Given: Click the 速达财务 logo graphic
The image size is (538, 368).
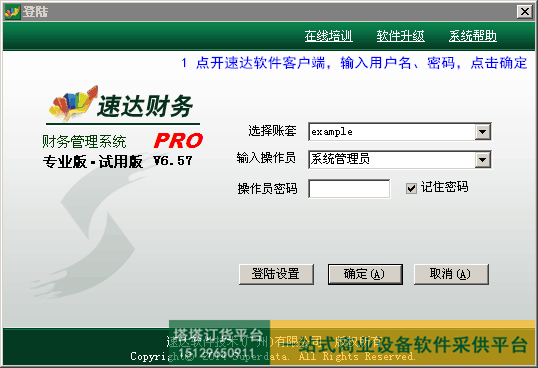Looking at the screenshot, I should (x=122, y=104).
